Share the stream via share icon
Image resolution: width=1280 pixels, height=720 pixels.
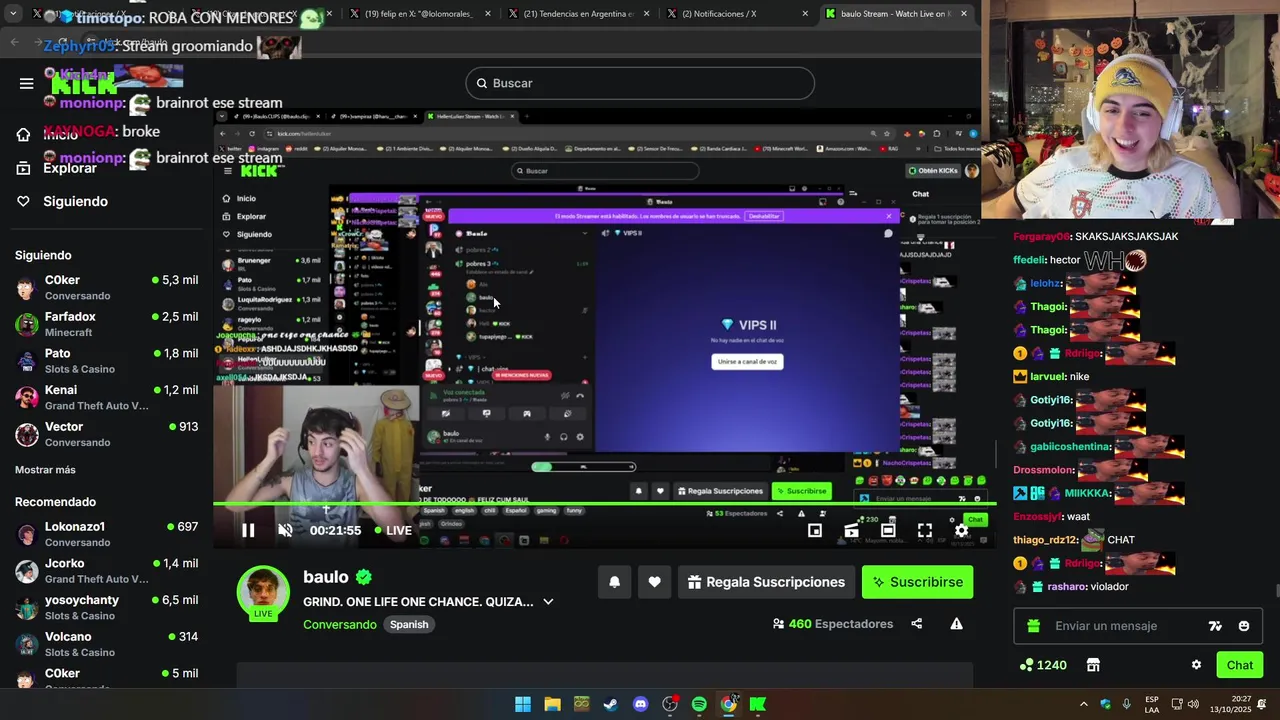[x=916, y=624]
